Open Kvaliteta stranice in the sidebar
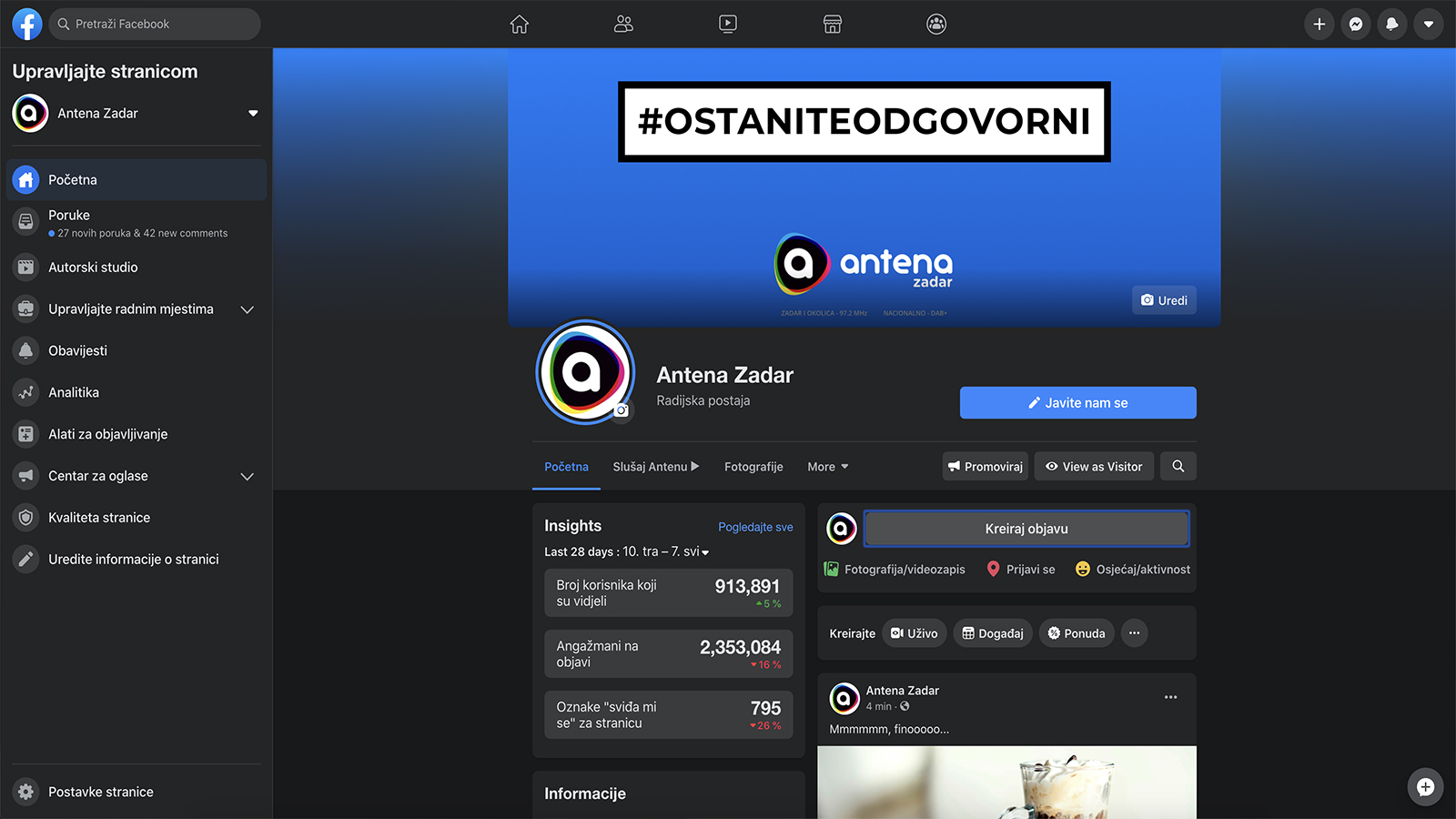This screenshot has height=819, width=1456. pos(136,518)
